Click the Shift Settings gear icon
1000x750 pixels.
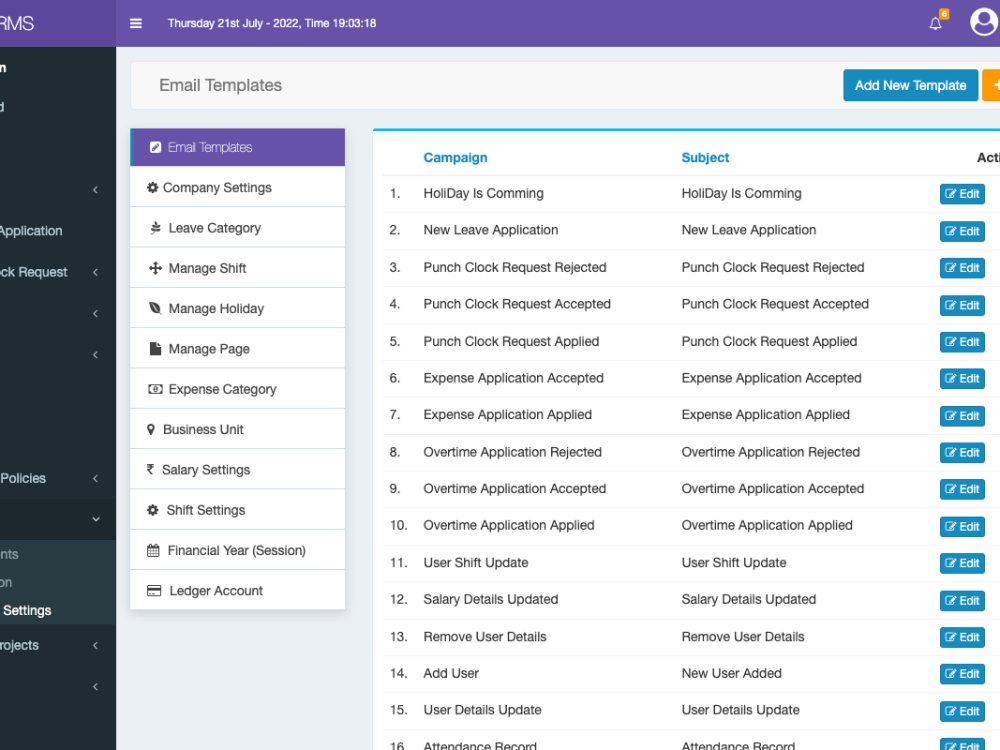point(152,510)
